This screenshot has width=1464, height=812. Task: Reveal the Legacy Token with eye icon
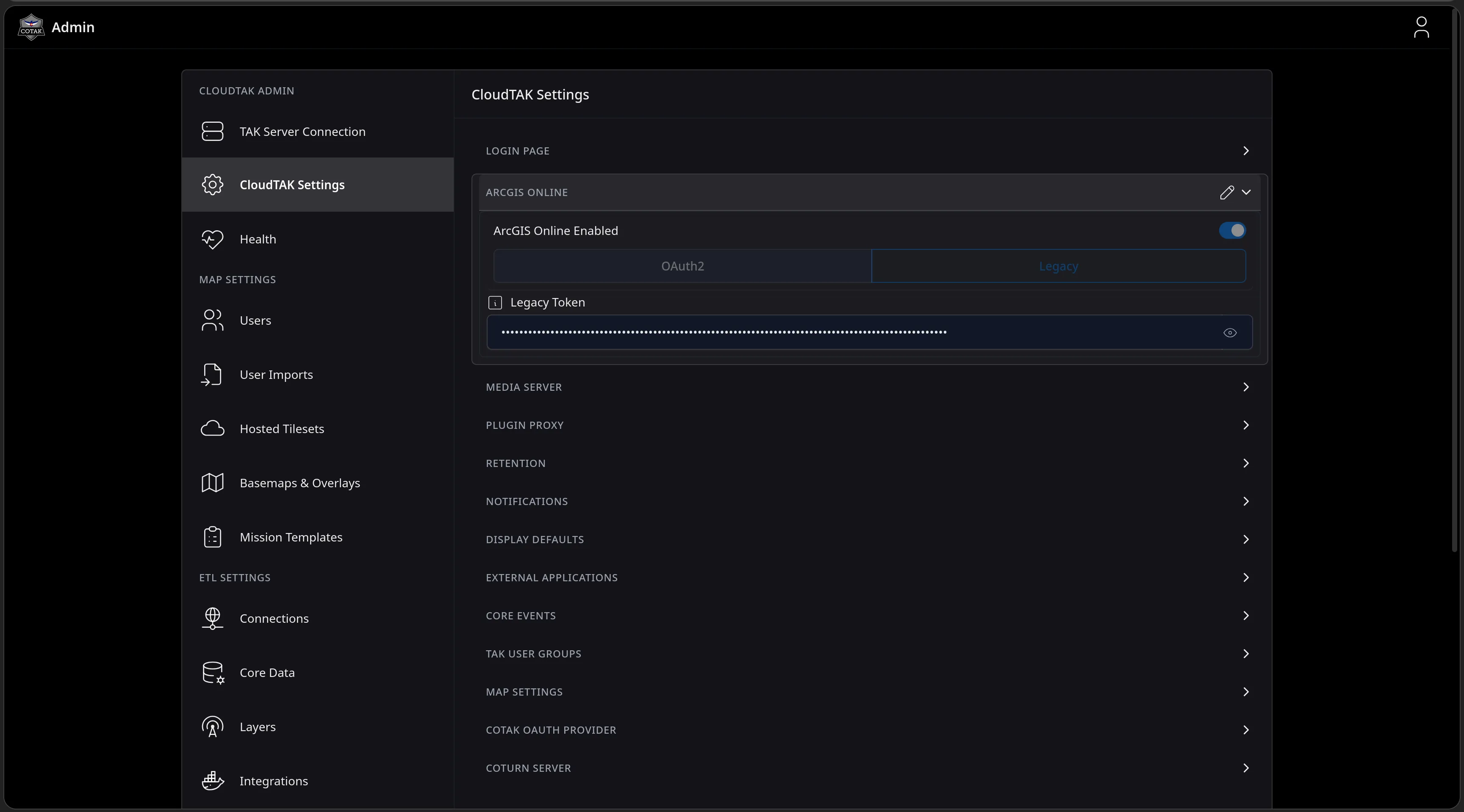click(x=1230, y=333)
